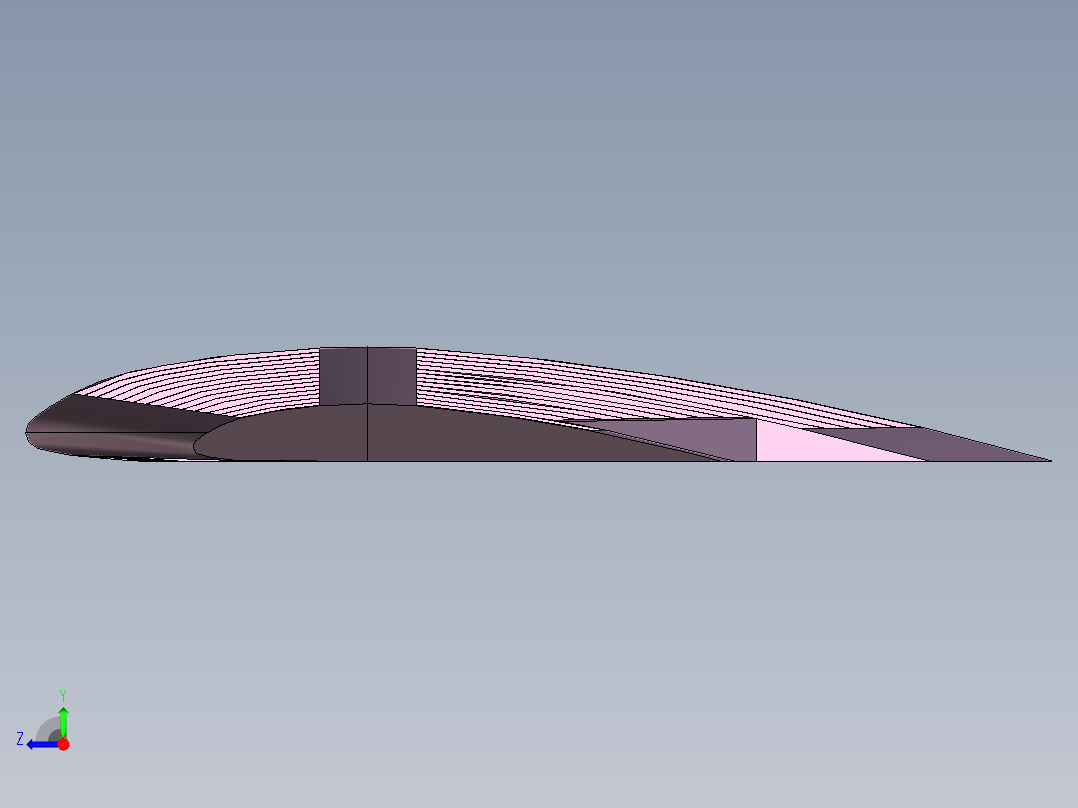Pick left half of dark rectangular block
This screenshot has height=808, width=1078.
(x=344, y=375)
